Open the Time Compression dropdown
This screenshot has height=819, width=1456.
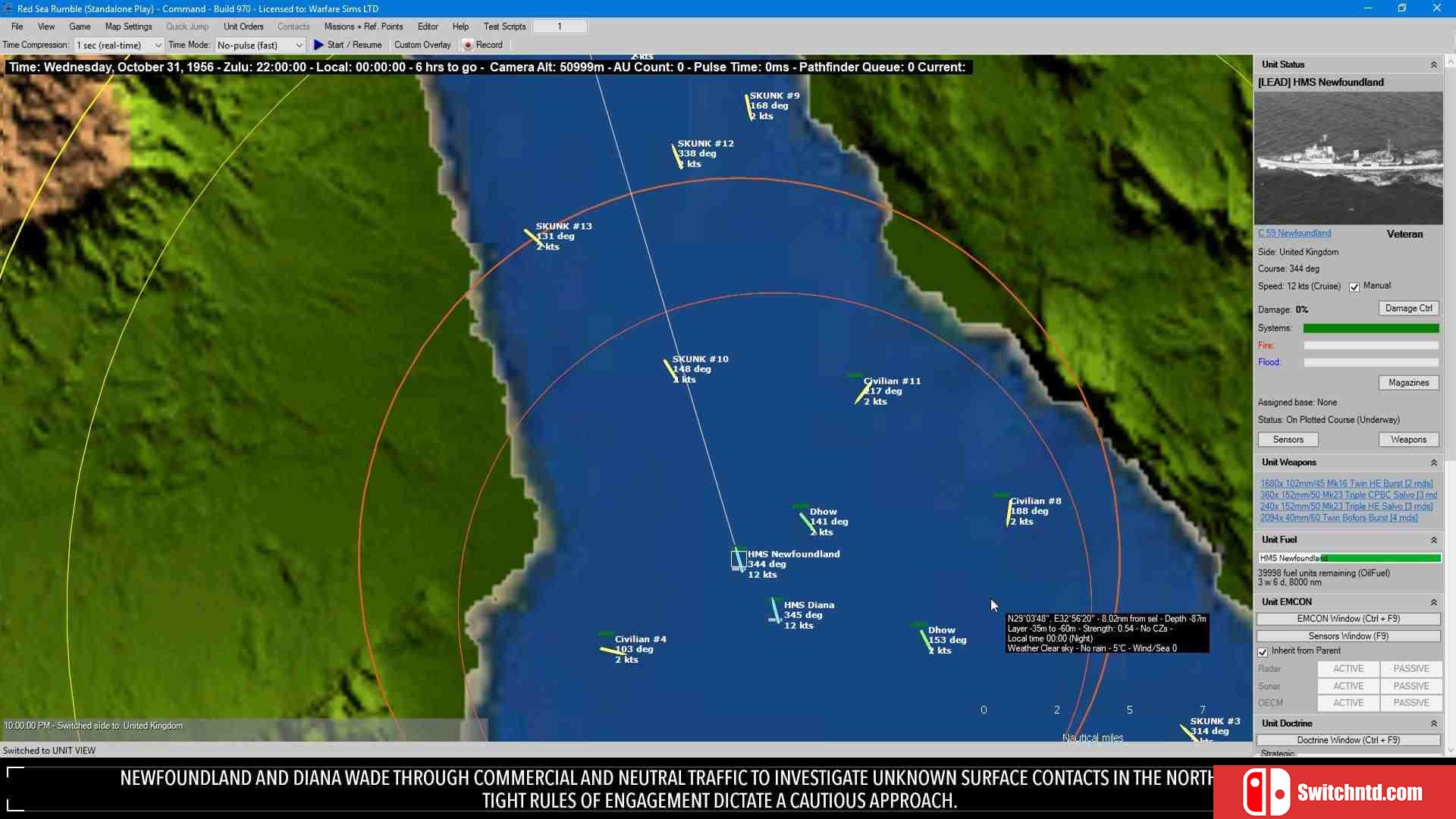pos(118,45)
